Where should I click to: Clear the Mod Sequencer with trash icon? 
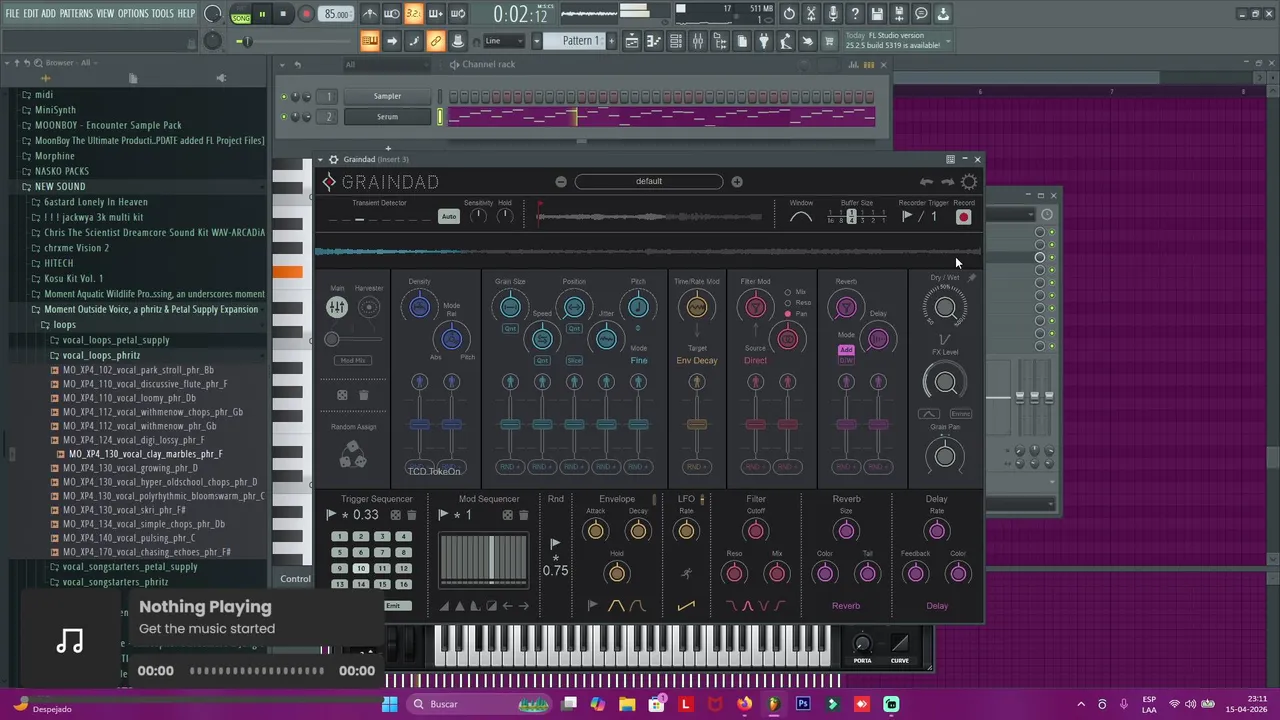point(523,515)
